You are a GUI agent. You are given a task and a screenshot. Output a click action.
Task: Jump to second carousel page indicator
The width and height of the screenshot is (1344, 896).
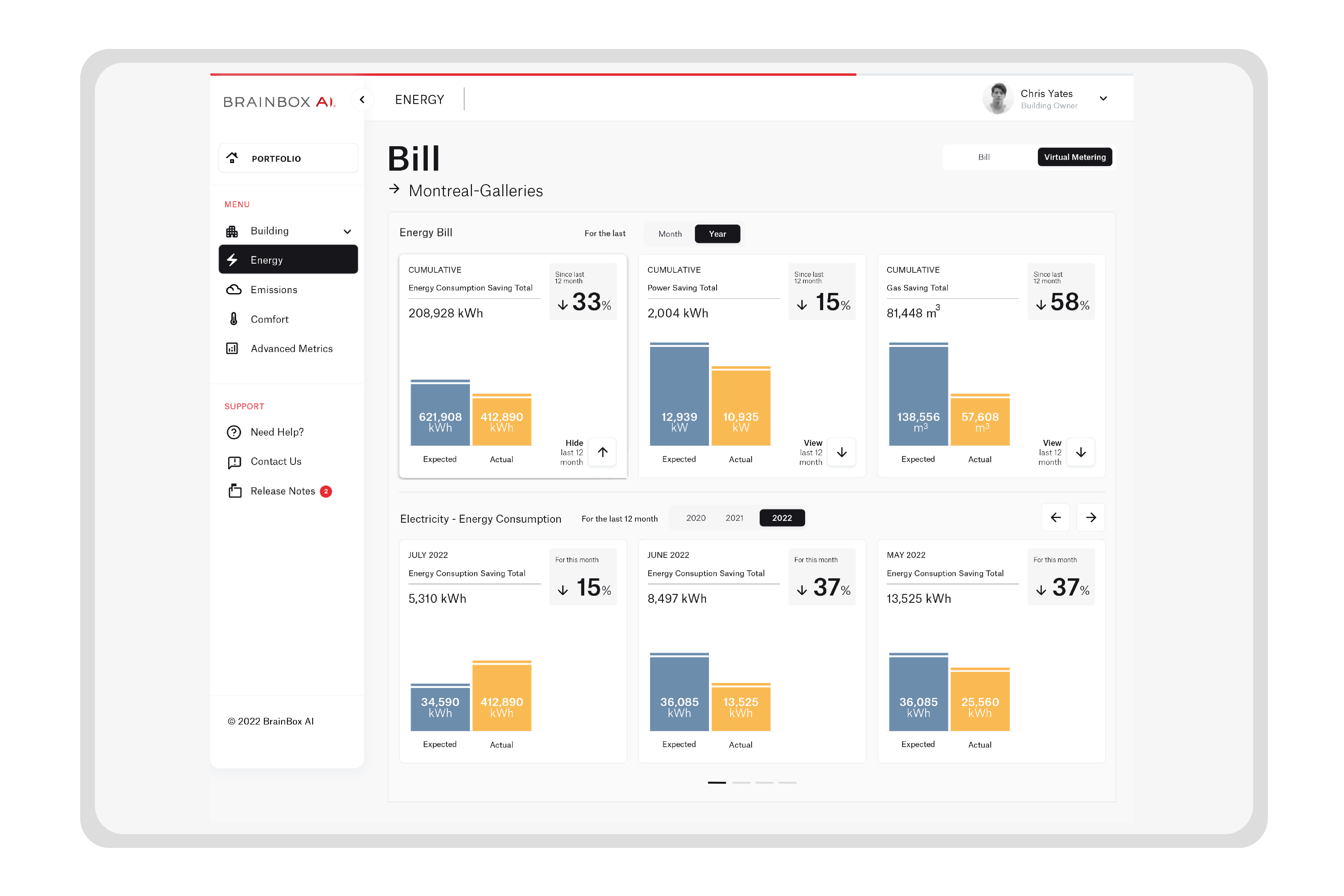pos(741,782)
